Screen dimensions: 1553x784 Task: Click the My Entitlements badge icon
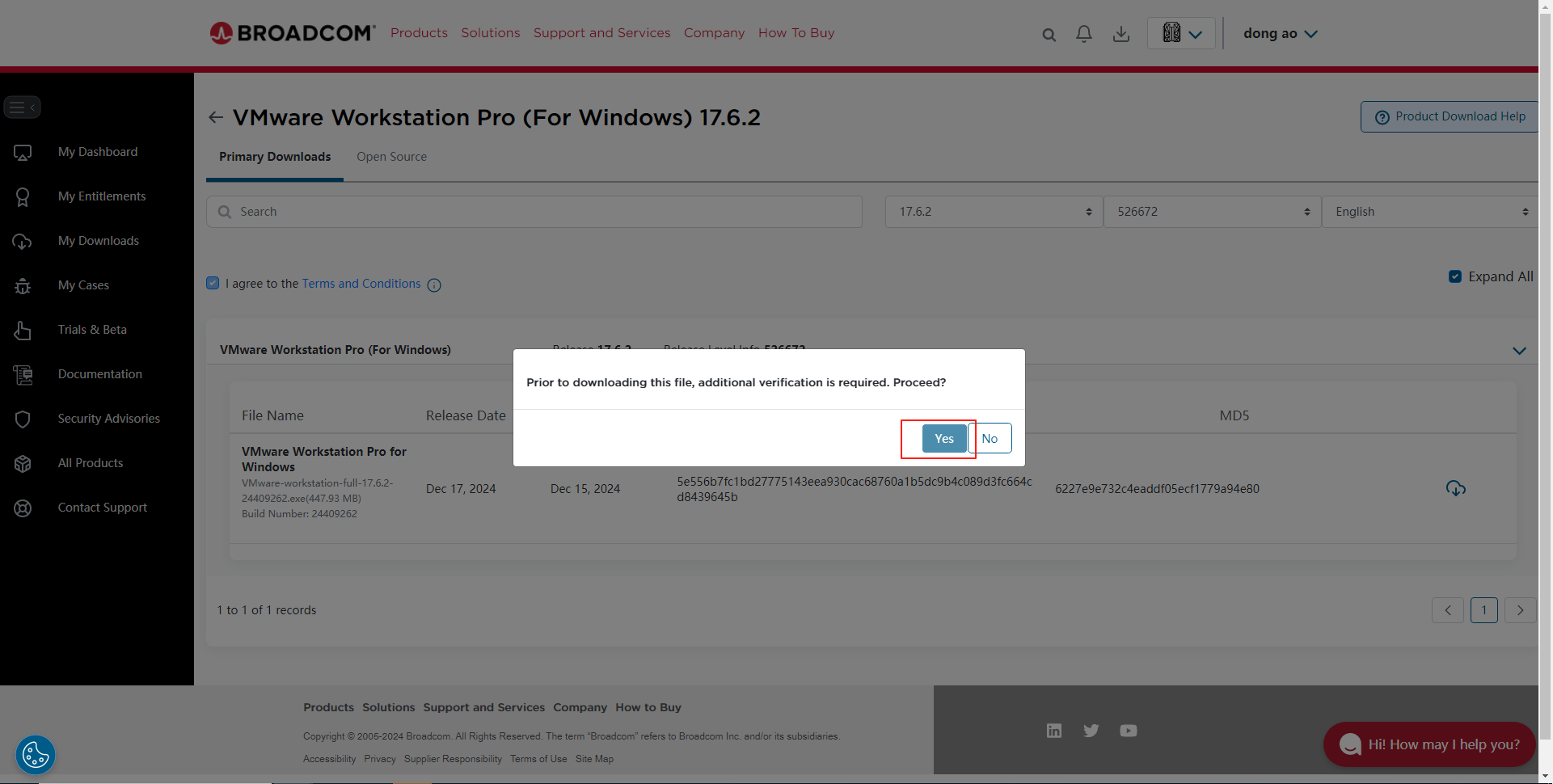pyautogui.click(x=23, y=196)
